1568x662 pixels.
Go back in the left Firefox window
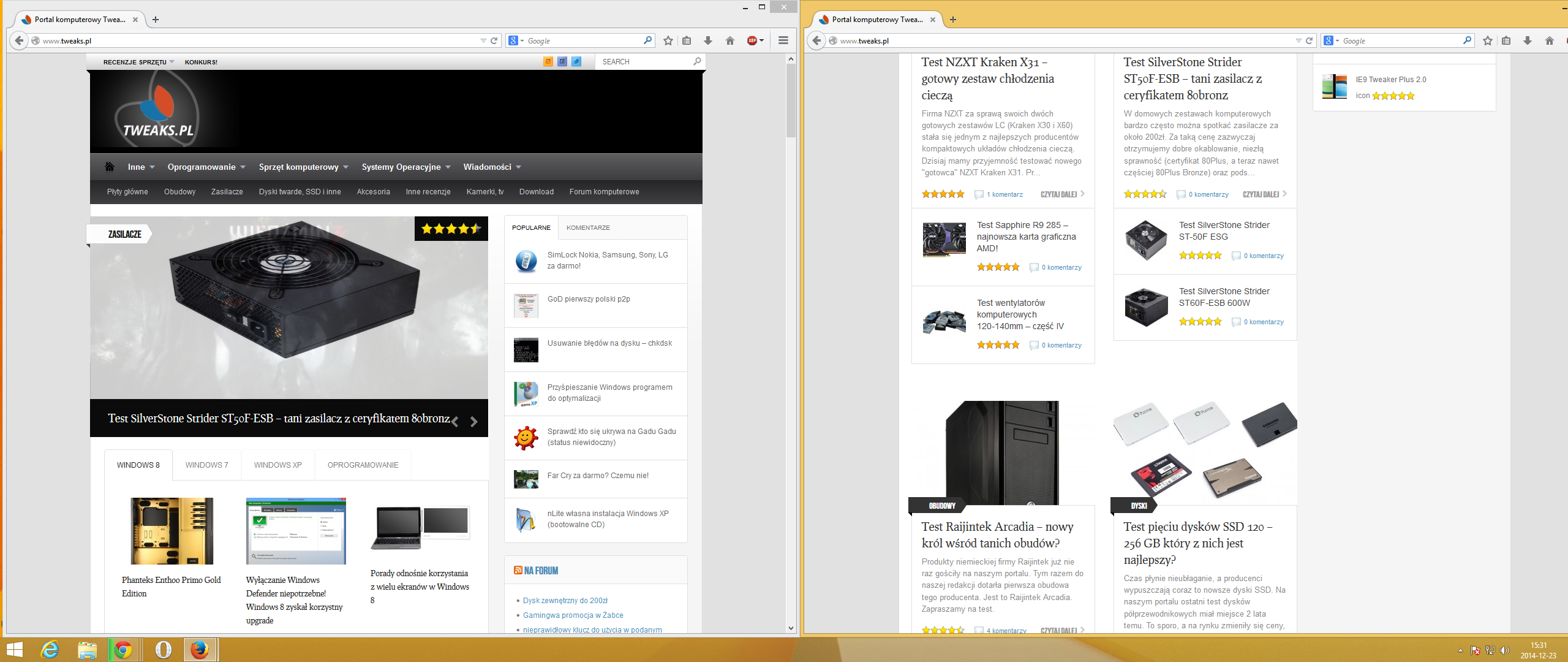(19, 40)
